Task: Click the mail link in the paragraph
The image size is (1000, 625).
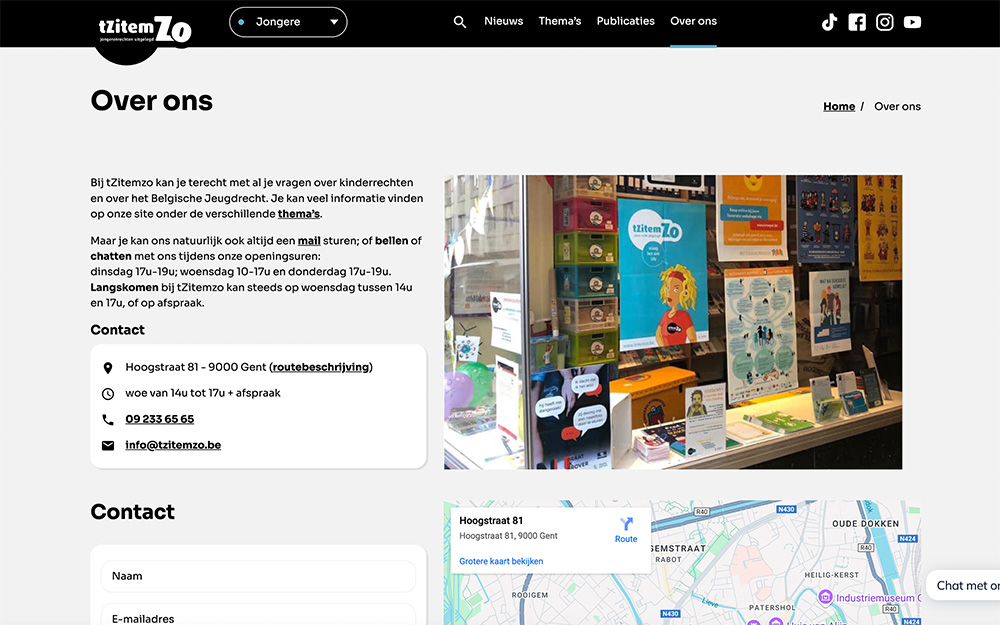Action: click(309, 240)
